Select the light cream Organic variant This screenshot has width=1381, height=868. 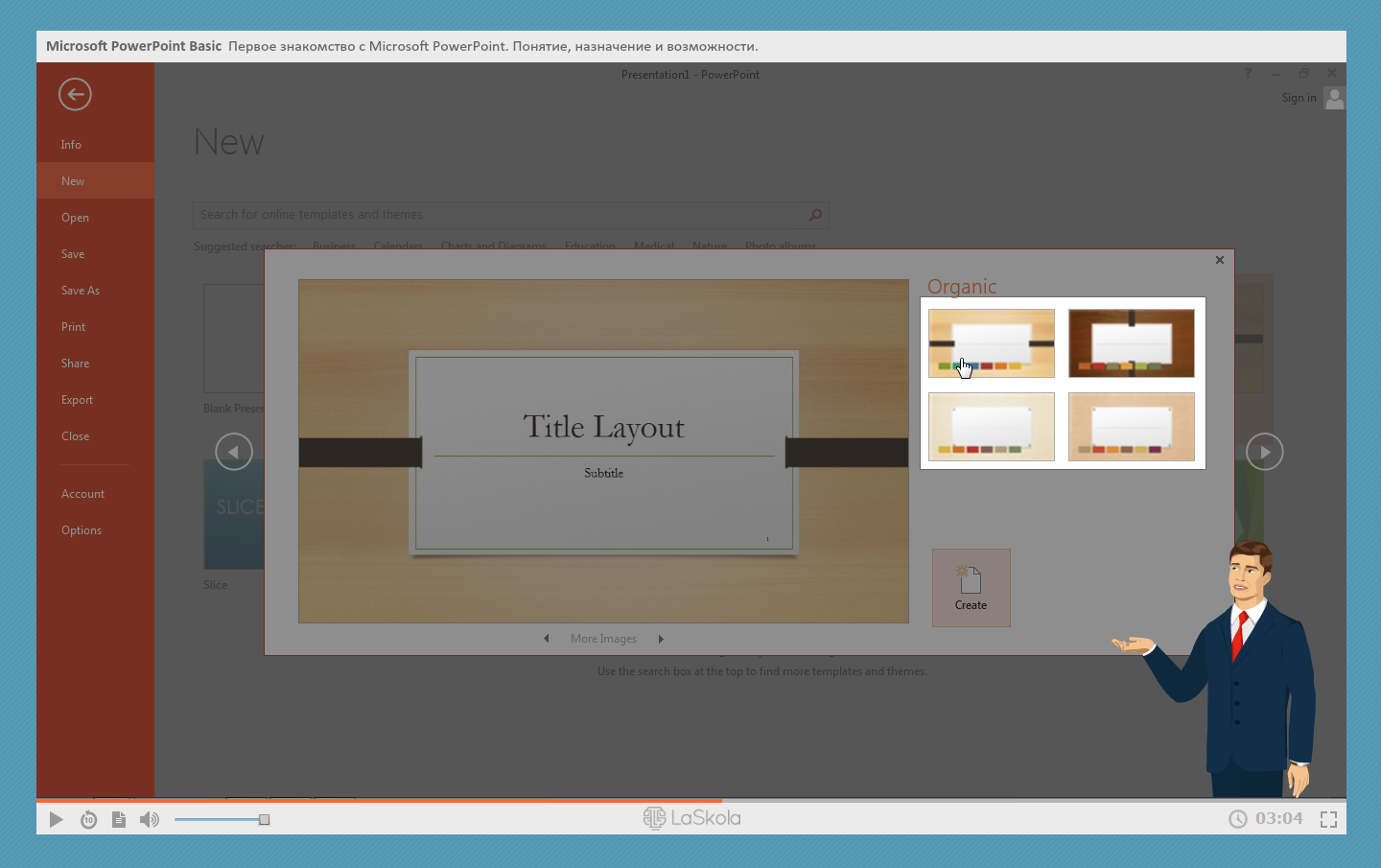991,427
